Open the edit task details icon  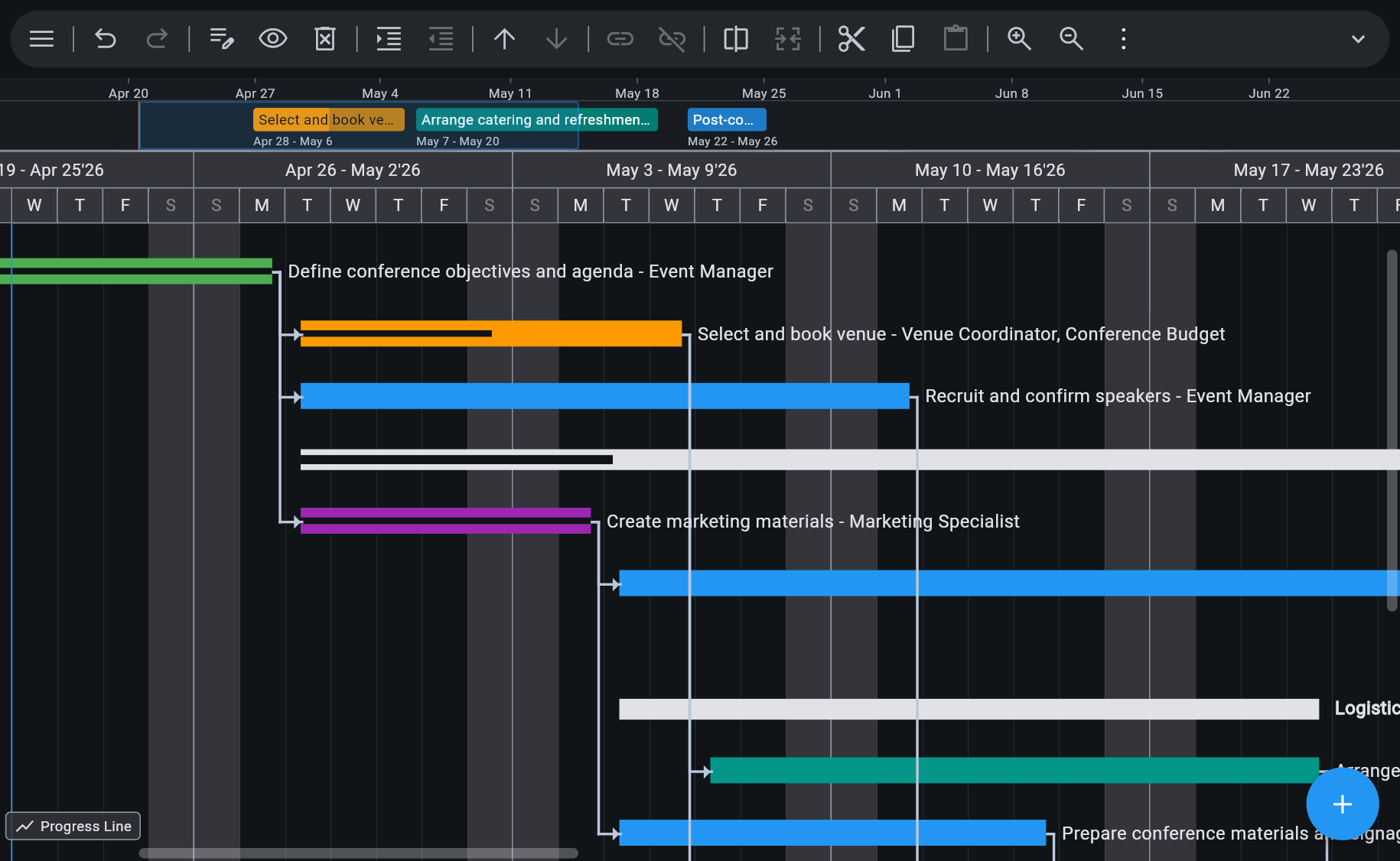pos(221,38)
